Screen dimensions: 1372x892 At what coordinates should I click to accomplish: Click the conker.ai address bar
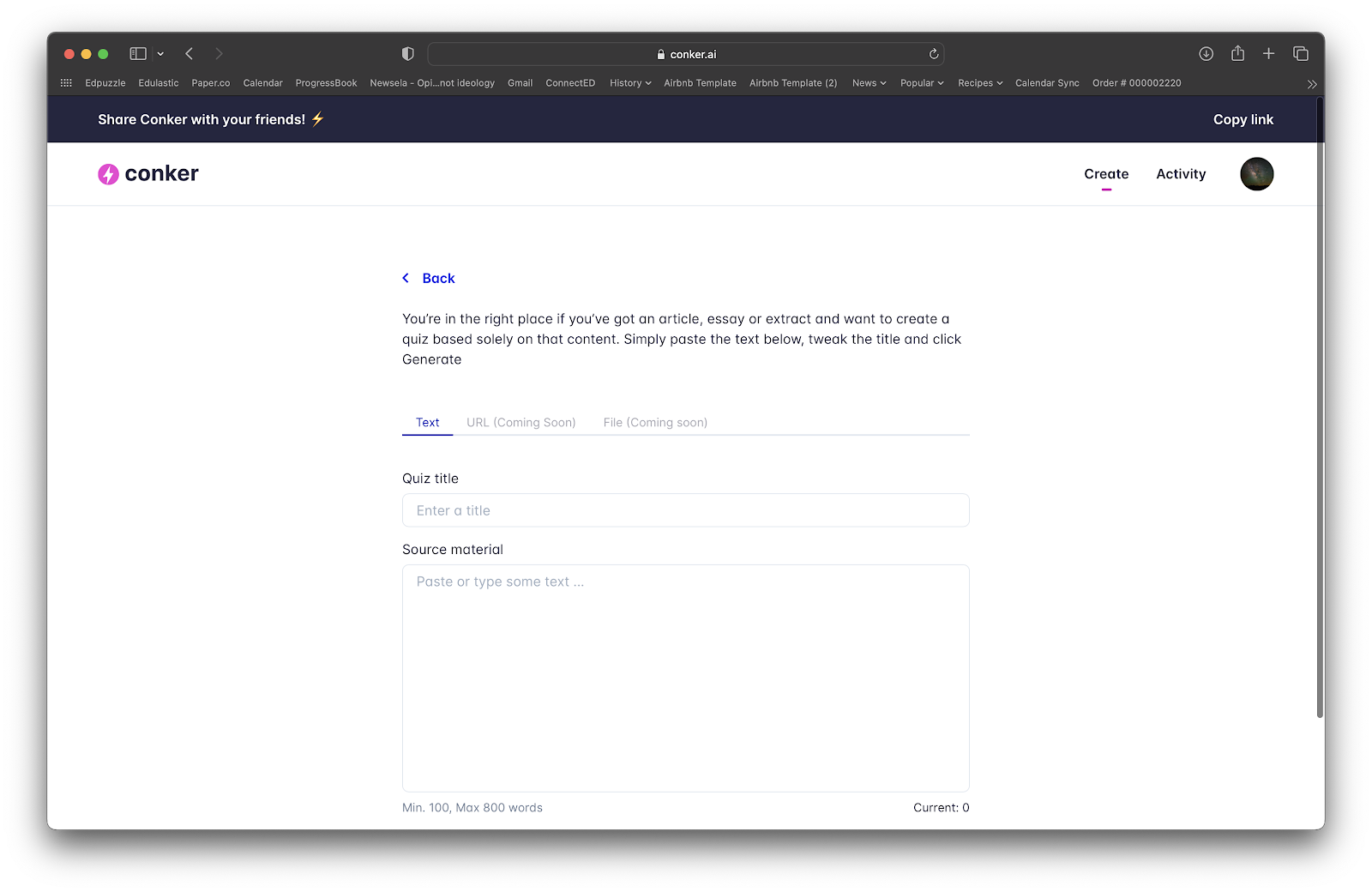point(686,54)
